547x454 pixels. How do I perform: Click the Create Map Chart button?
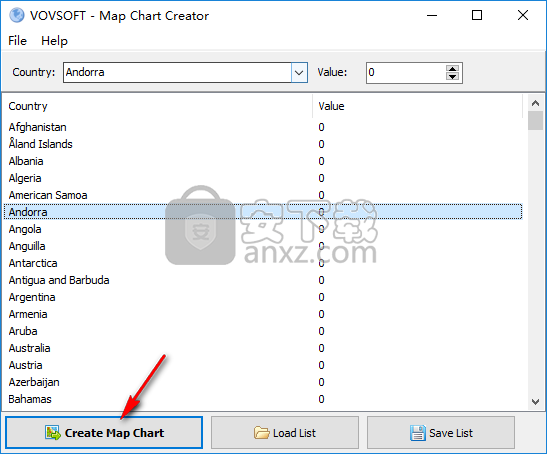click(x=104, y=432)
